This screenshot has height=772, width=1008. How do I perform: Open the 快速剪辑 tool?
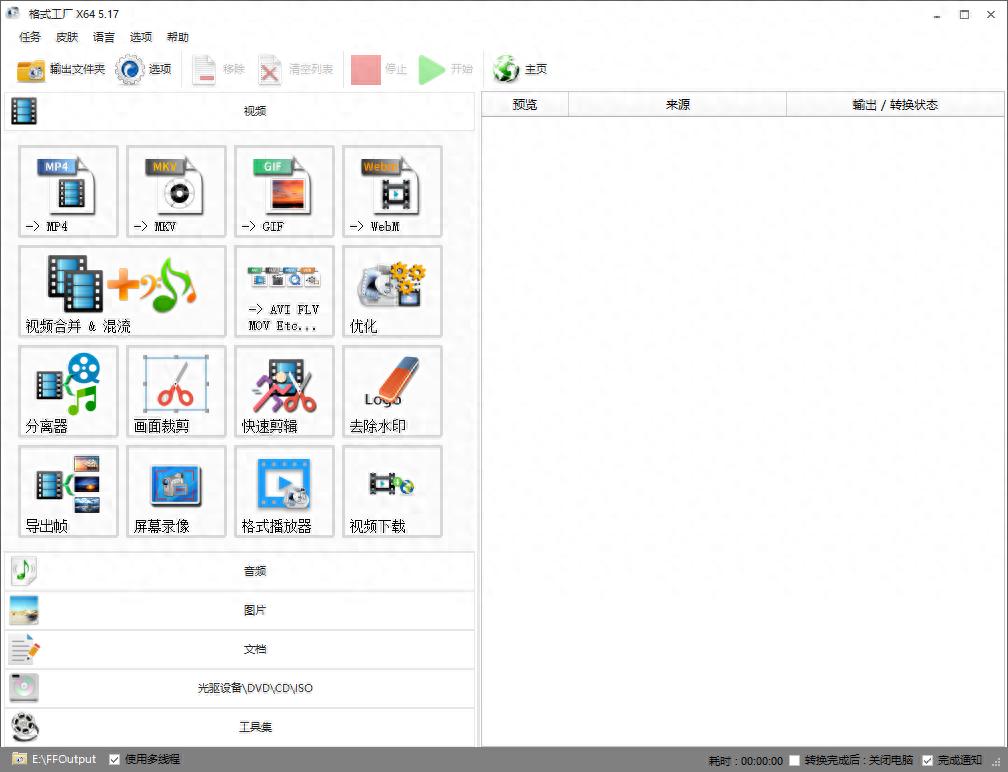(283, 391)
